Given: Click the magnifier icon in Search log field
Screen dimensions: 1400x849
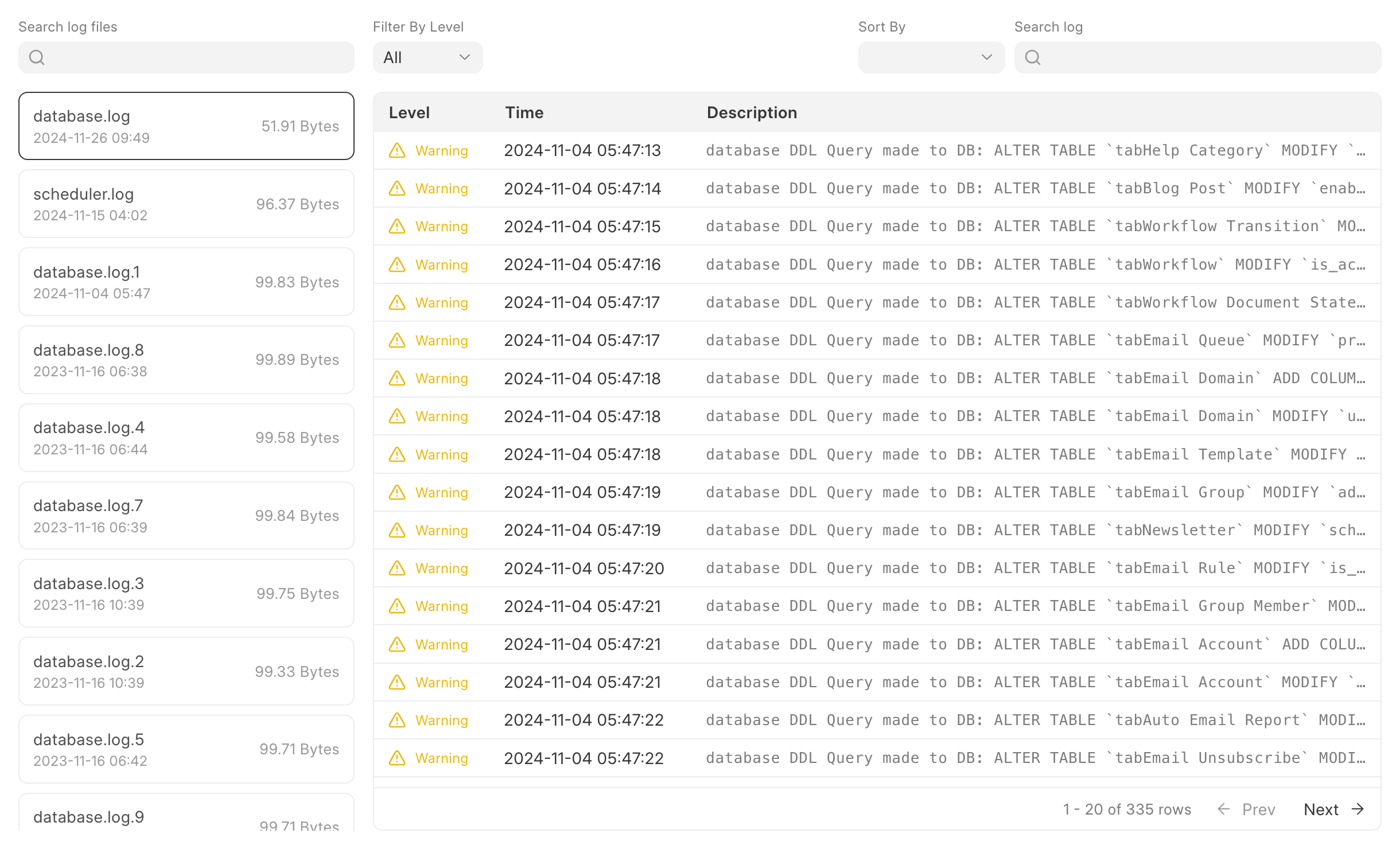Looking at the screenshot, I should (x=1032, y=57).
